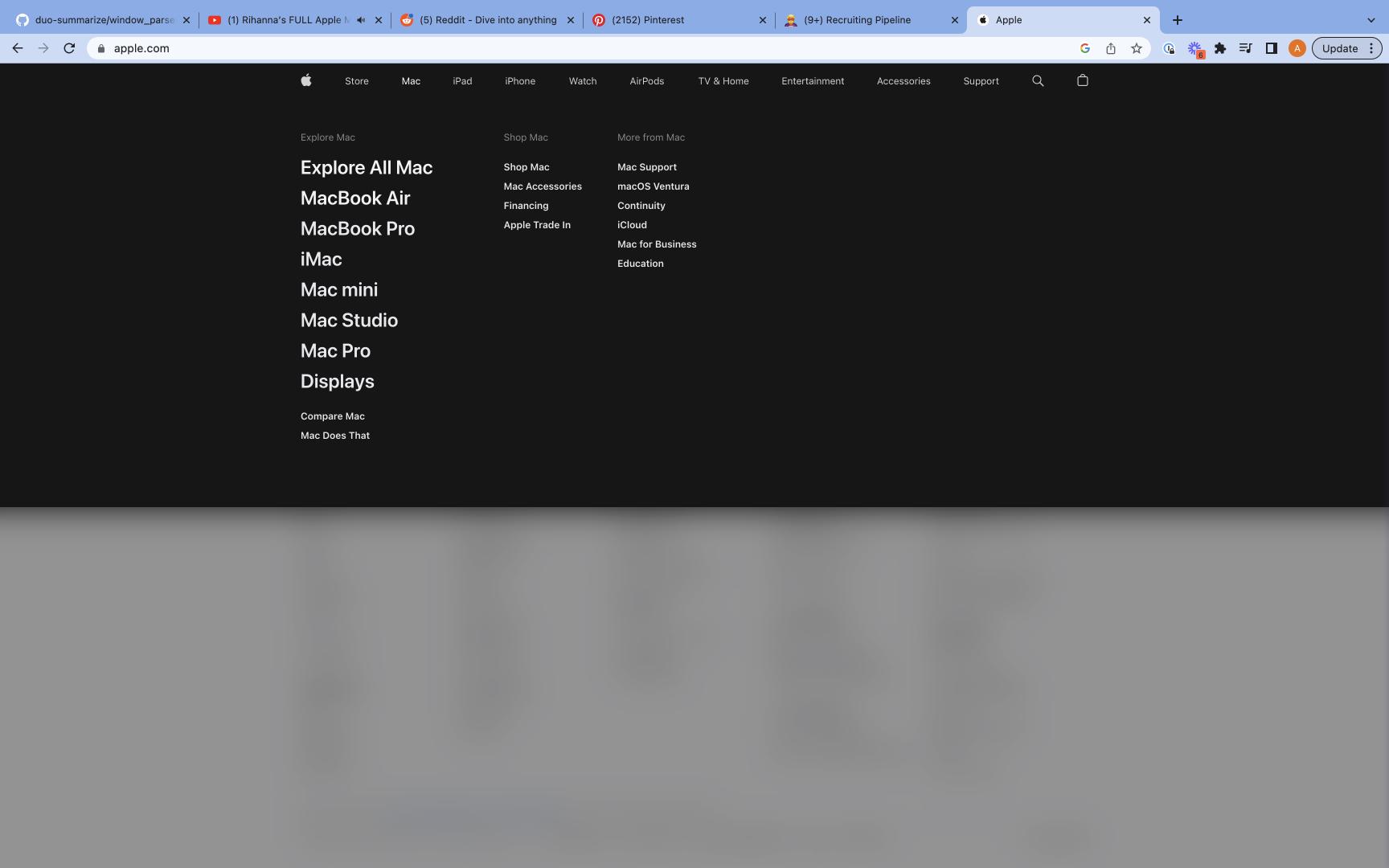Close the GitHub duo-summarize tab
This screenshot has height=868, width=1389.
pos(186,20)
